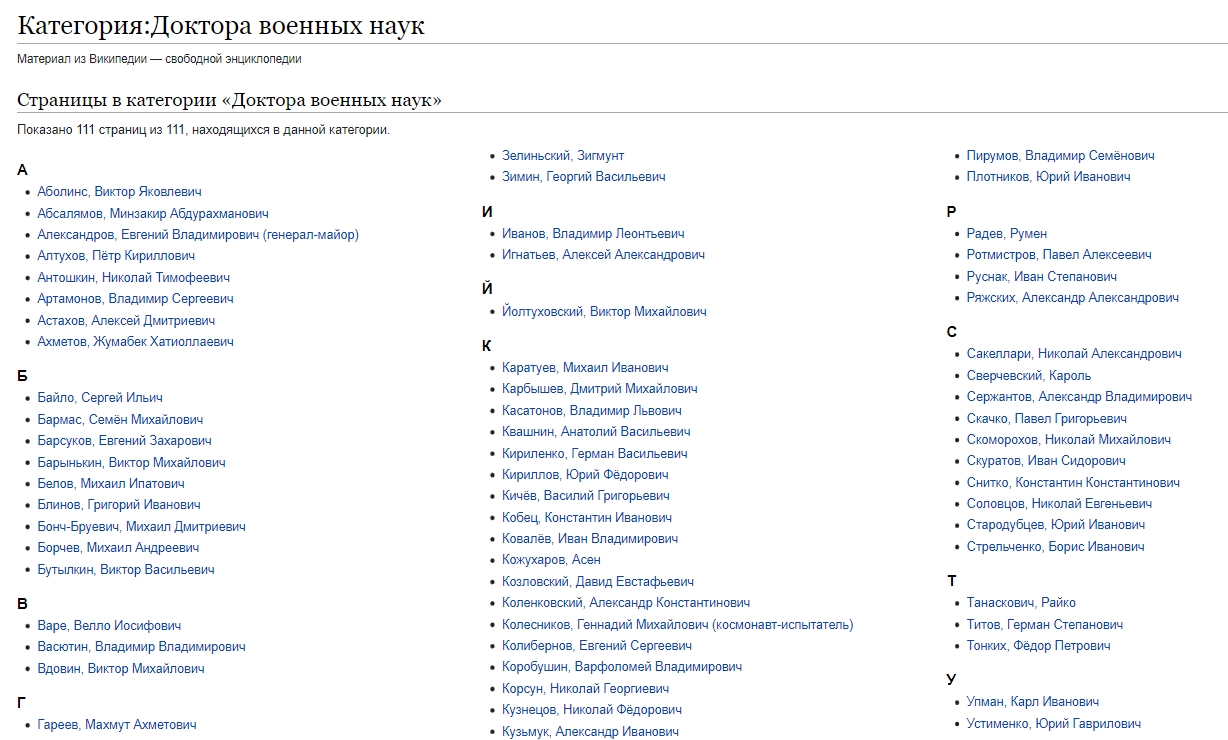
Task: Open Квашнин, Анатолий Васильевич article
Action: (x=596, y=432)
